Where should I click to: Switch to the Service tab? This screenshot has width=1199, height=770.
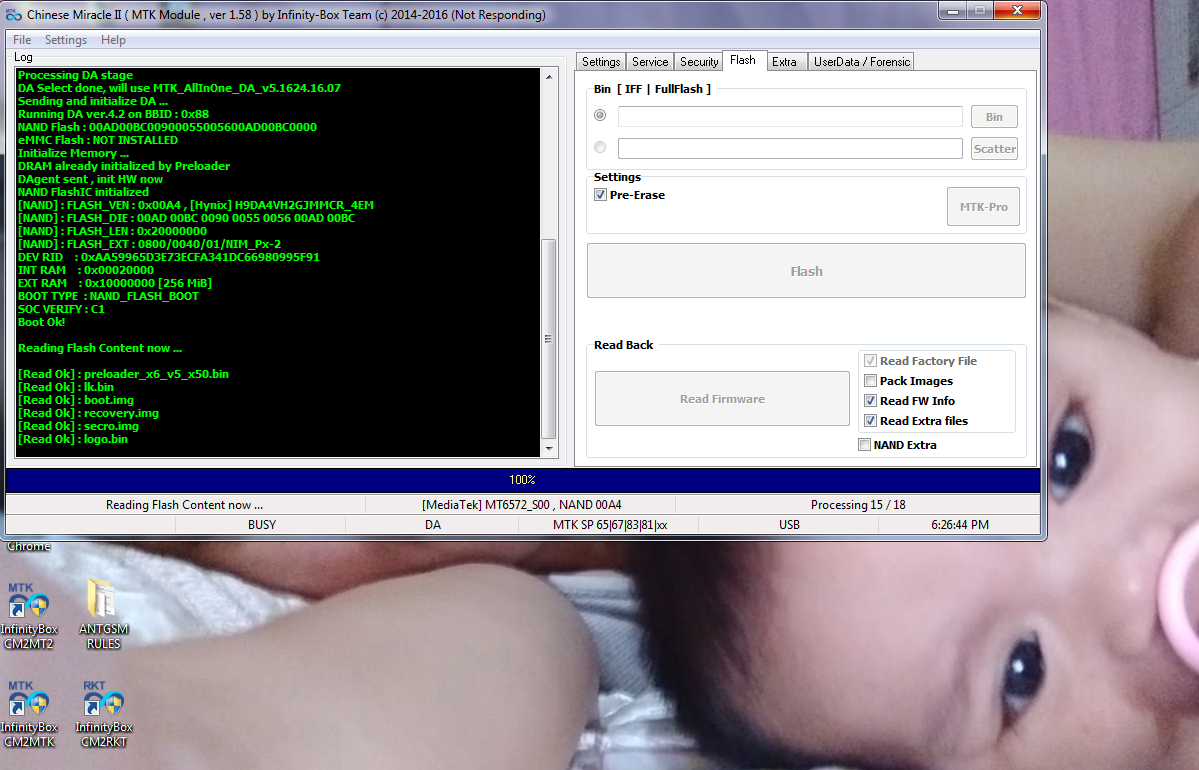coord(650,62)
